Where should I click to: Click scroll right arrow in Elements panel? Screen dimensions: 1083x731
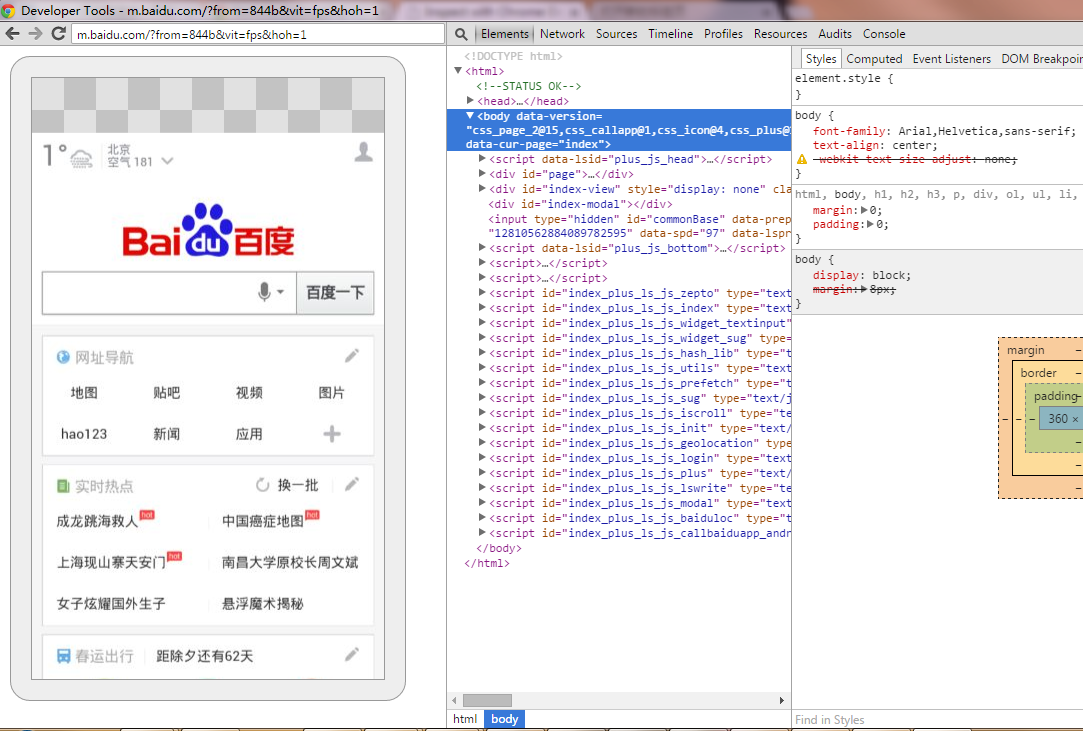(x=781, y=701)
